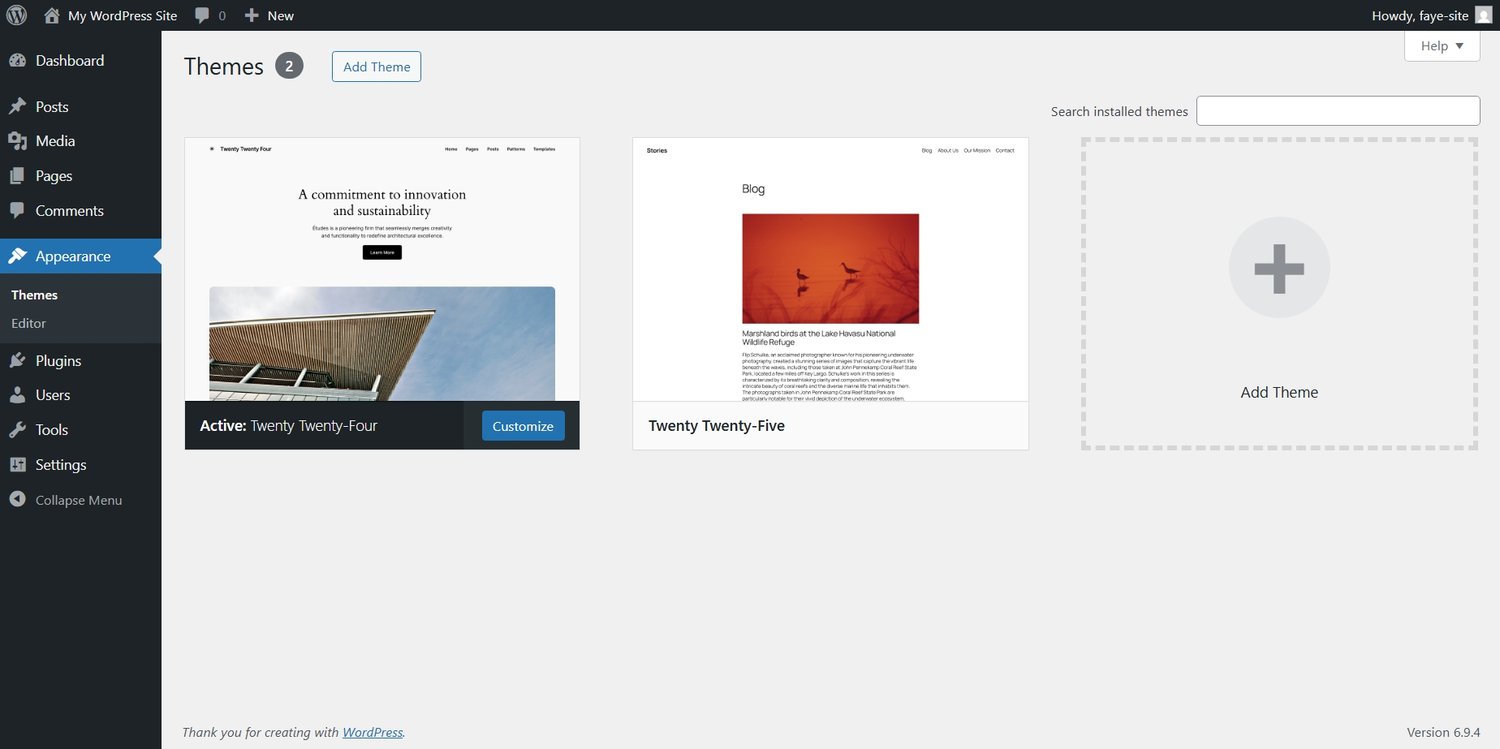The width and height of the screenshot is (1500, 749).
Task: Click the Tools wrench icon
Action: tap(17, 430)
